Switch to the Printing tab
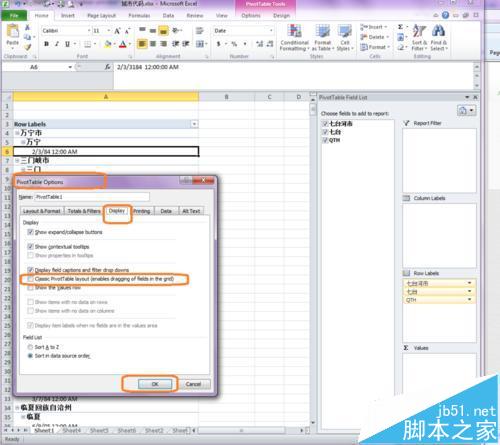Image resolution: width=500 pixels, height=445 pixels. click(142, 211)
